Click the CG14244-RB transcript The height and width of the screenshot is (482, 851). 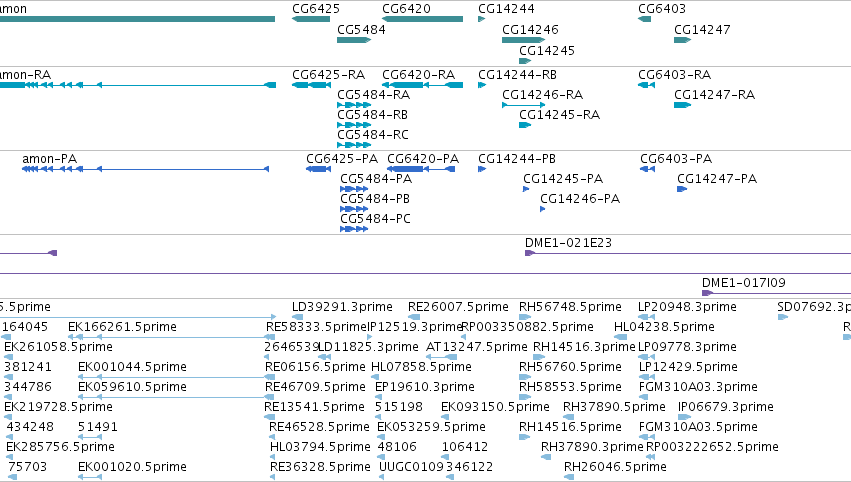click(x=481, y=85)
